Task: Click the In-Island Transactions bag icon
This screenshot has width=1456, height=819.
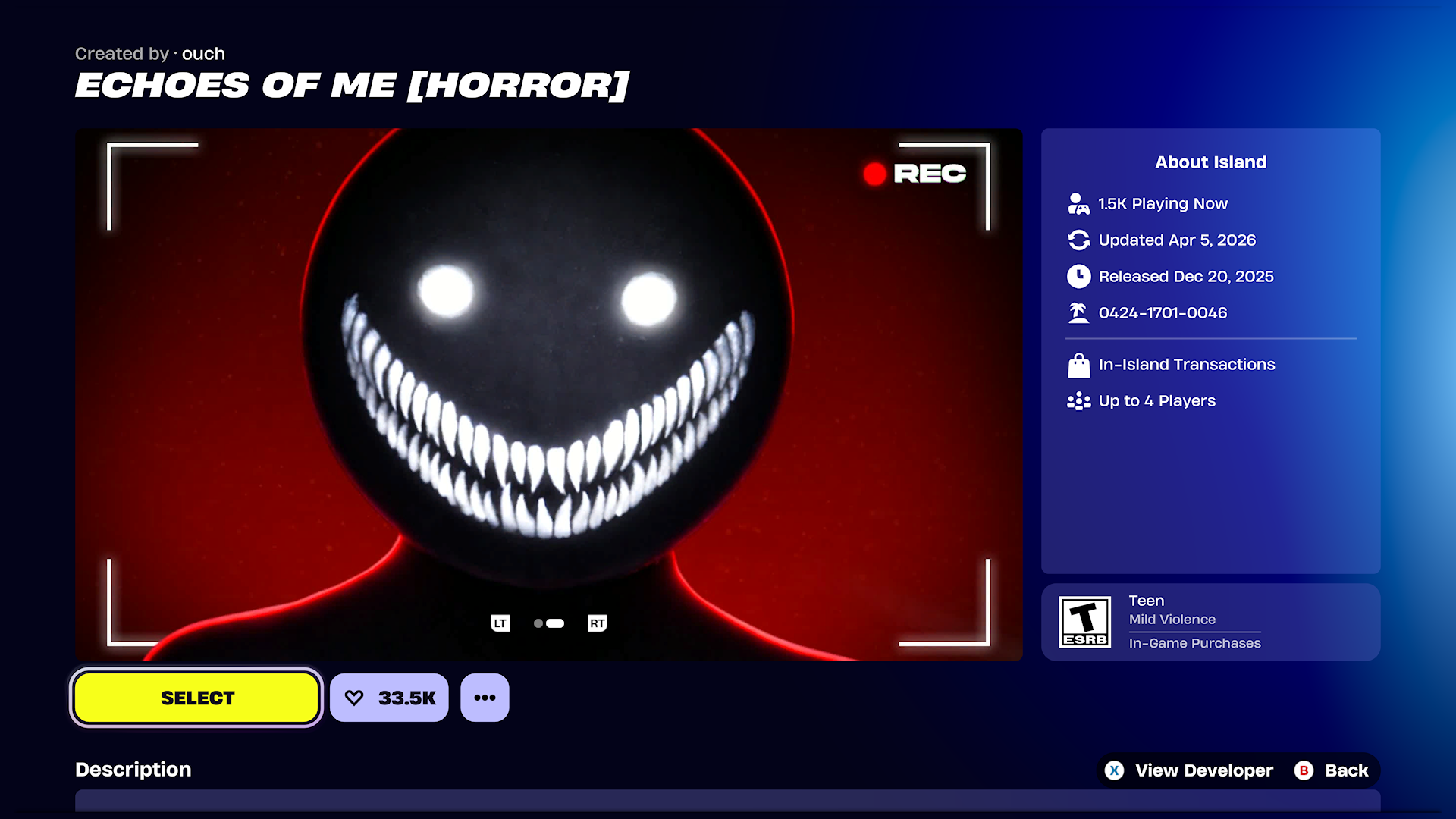Action: coord(1078,365)
